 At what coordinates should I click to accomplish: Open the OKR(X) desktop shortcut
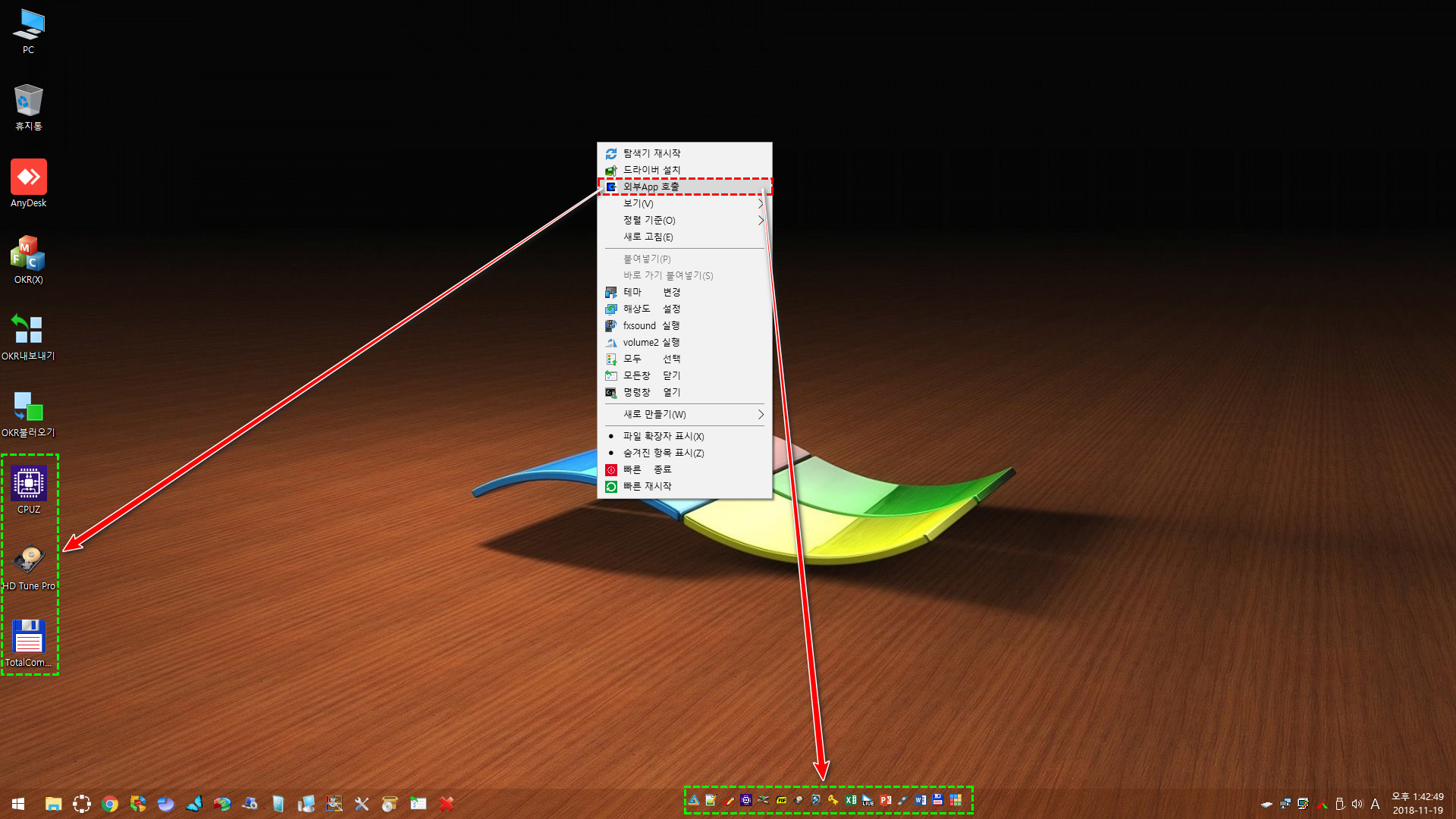[28, 260]
